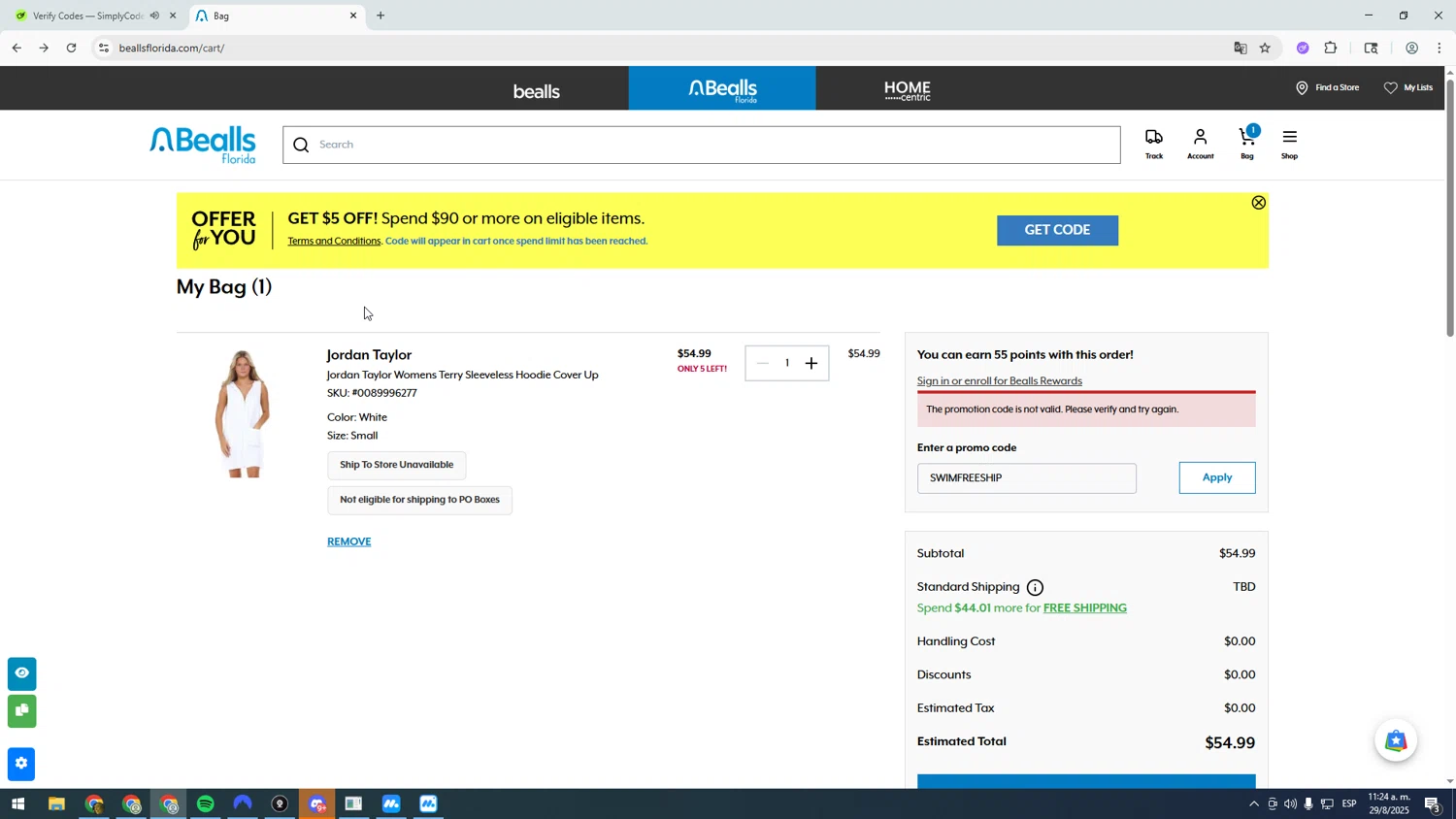Open the FREE SHIPPING link

click(x=1085, y=608)
